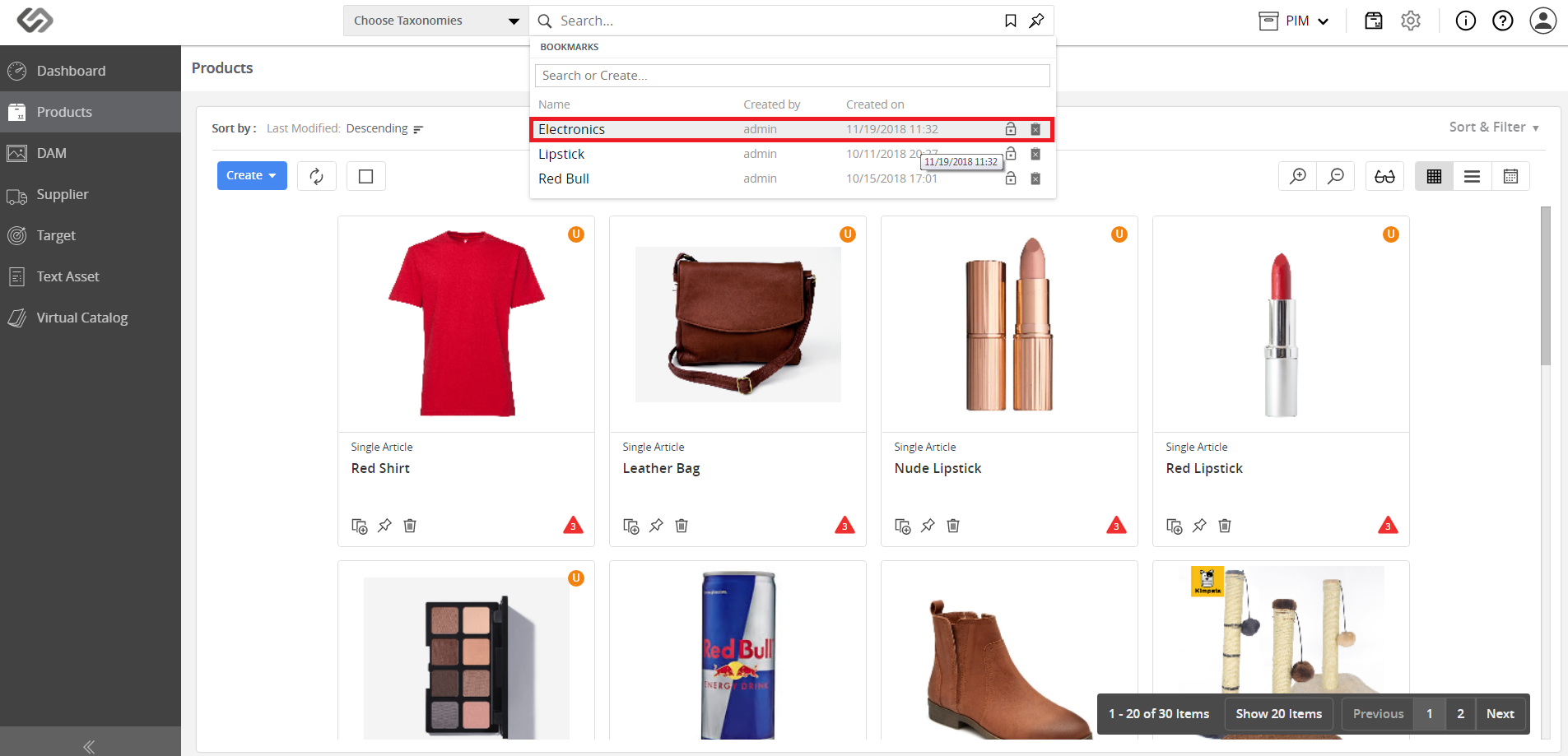Open Show 20 Items page size selector
Image resolution: width=1568 pixels, height=756 pixels.
1278,714
